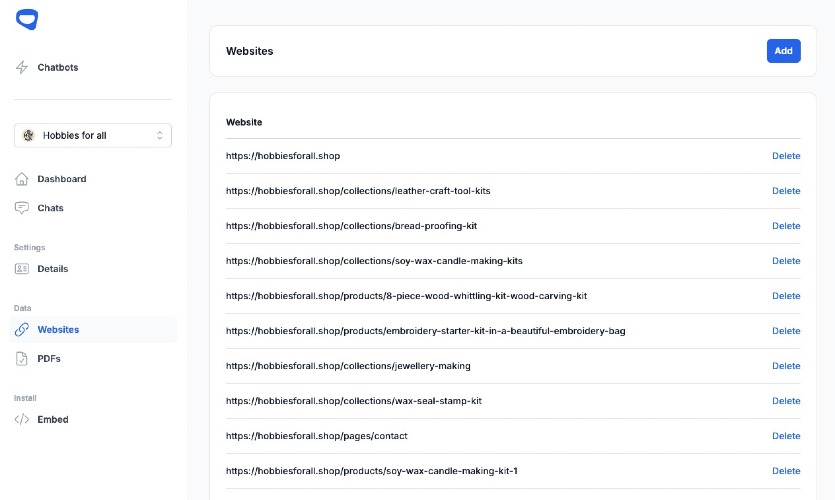The height and width of the screenshot is (500, 835).
Task: Open the Hobbies for all chatbot selector
Action: tap(92, 136)
